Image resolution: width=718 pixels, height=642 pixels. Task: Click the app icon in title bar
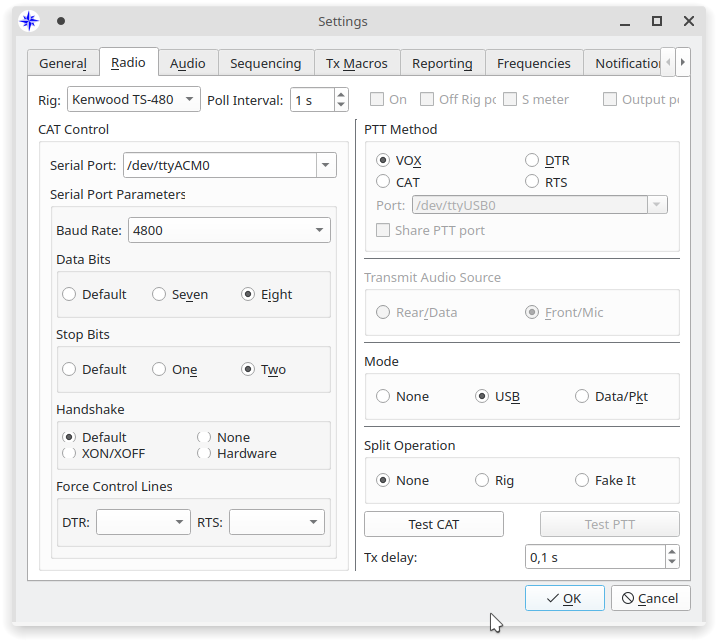pos(30,21)
